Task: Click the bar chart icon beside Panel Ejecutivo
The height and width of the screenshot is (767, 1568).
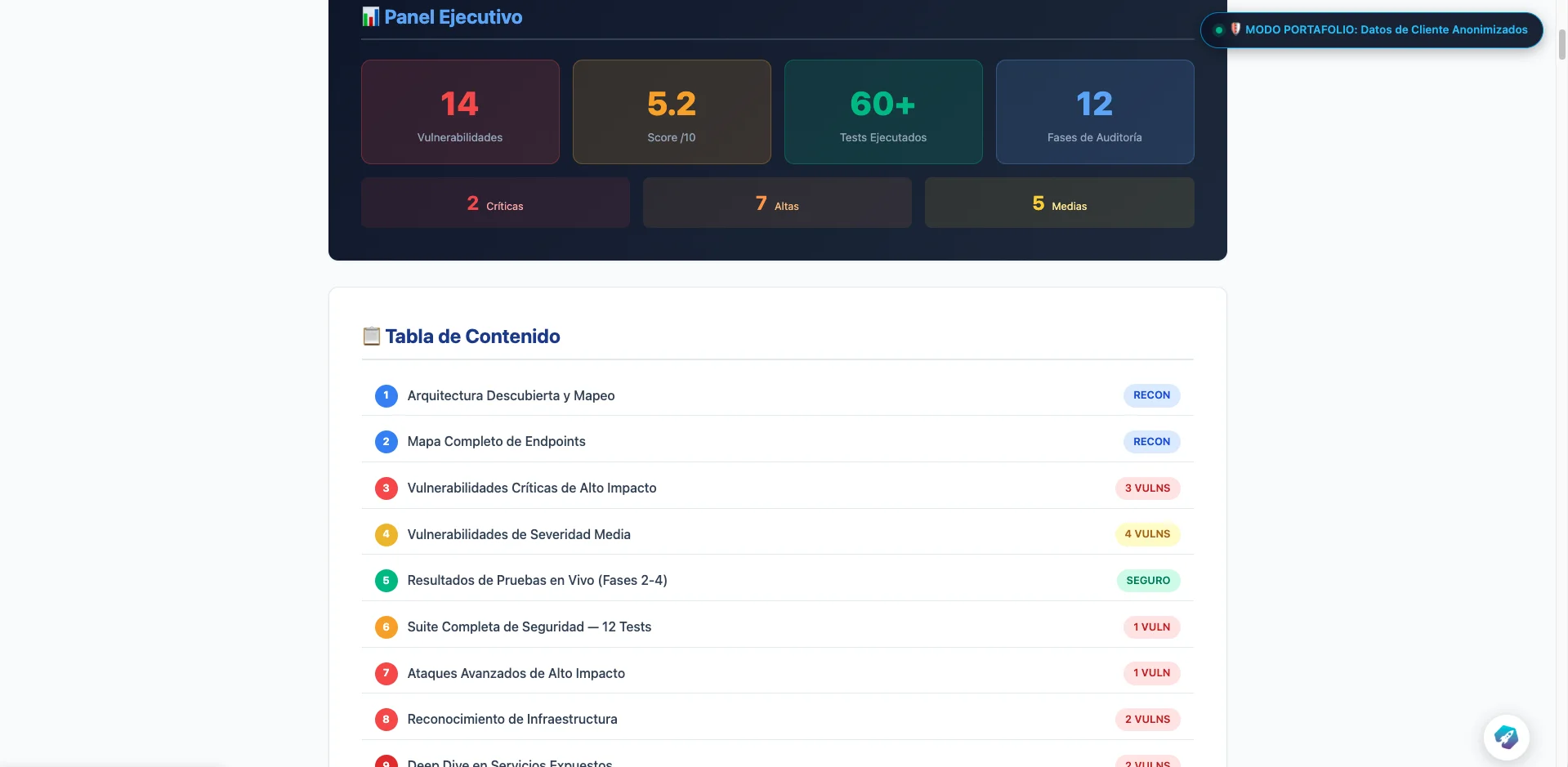Action: tap(371, 16)
